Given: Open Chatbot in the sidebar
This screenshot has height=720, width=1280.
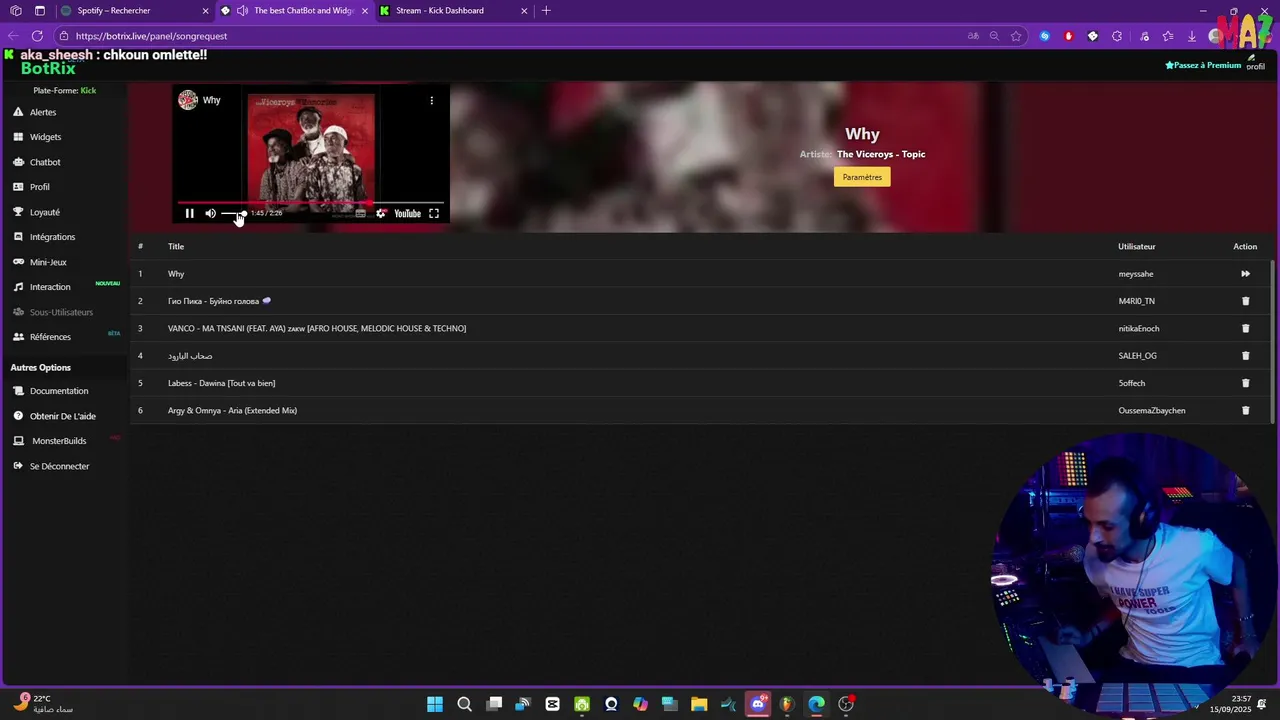Looking at the screenshot, I should 45,162.
